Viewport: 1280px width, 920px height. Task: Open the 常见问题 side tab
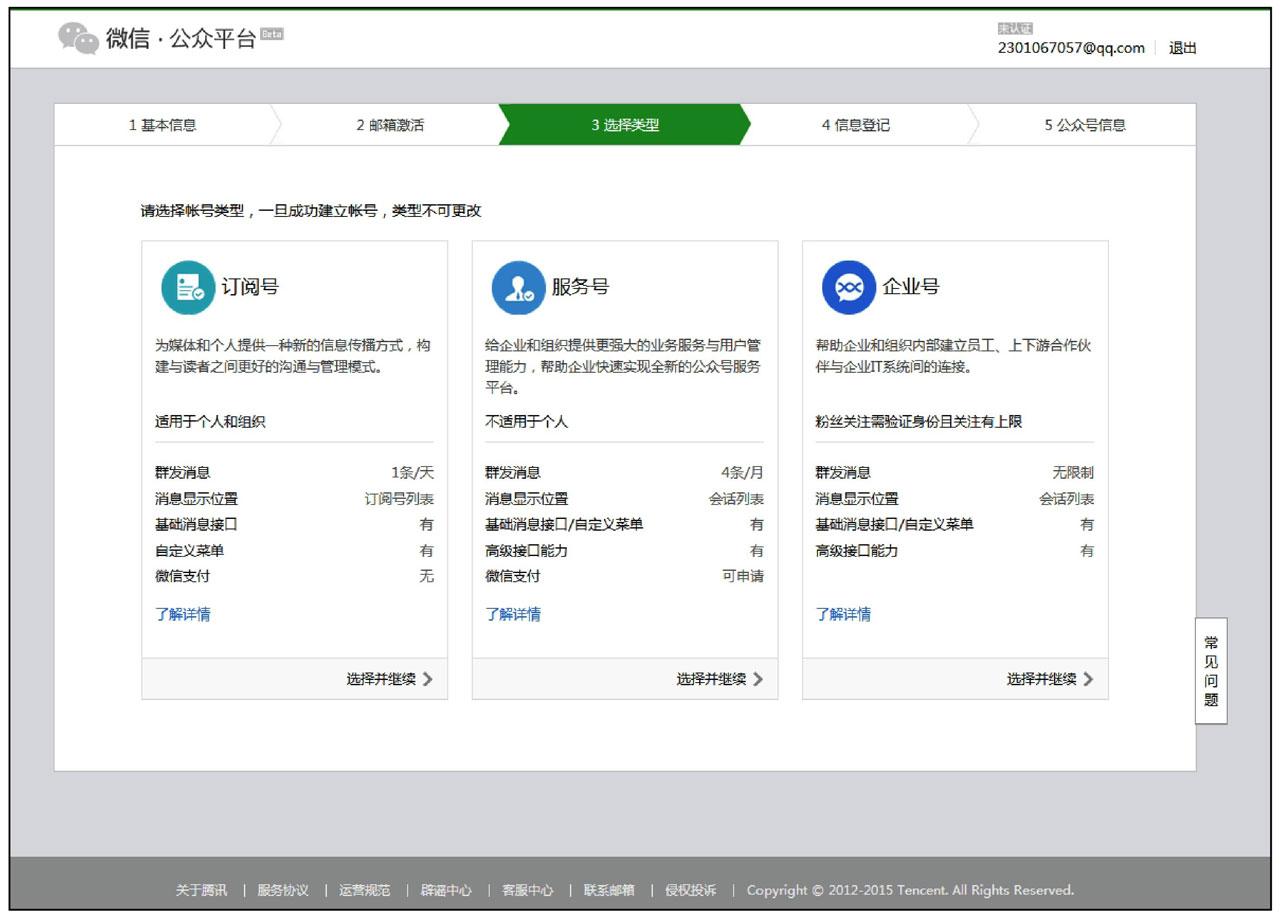click(x=1211, y=671)
